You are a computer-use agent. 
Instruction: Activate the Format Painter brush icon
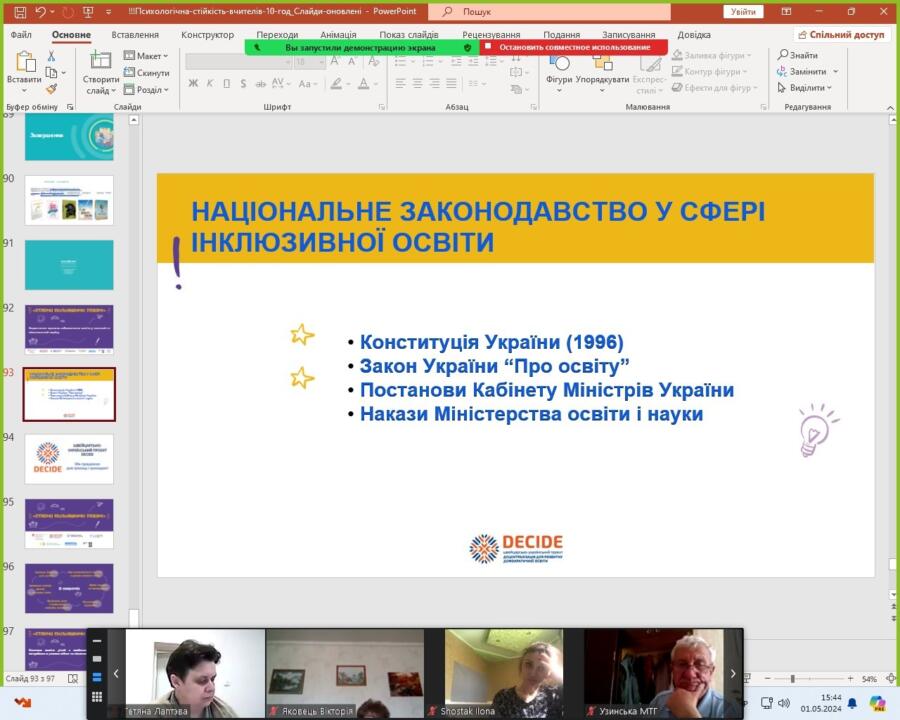tap(51, 89)
